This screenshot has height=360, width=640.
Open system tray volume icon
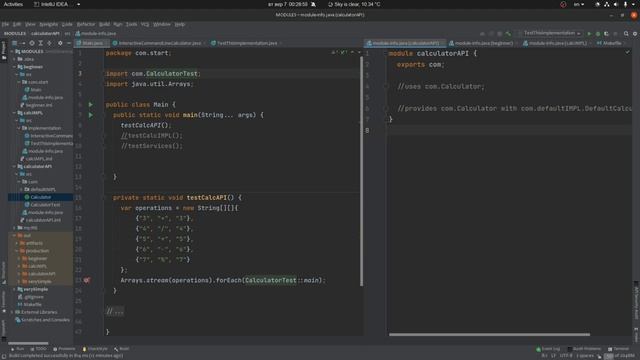click(616, 4)
